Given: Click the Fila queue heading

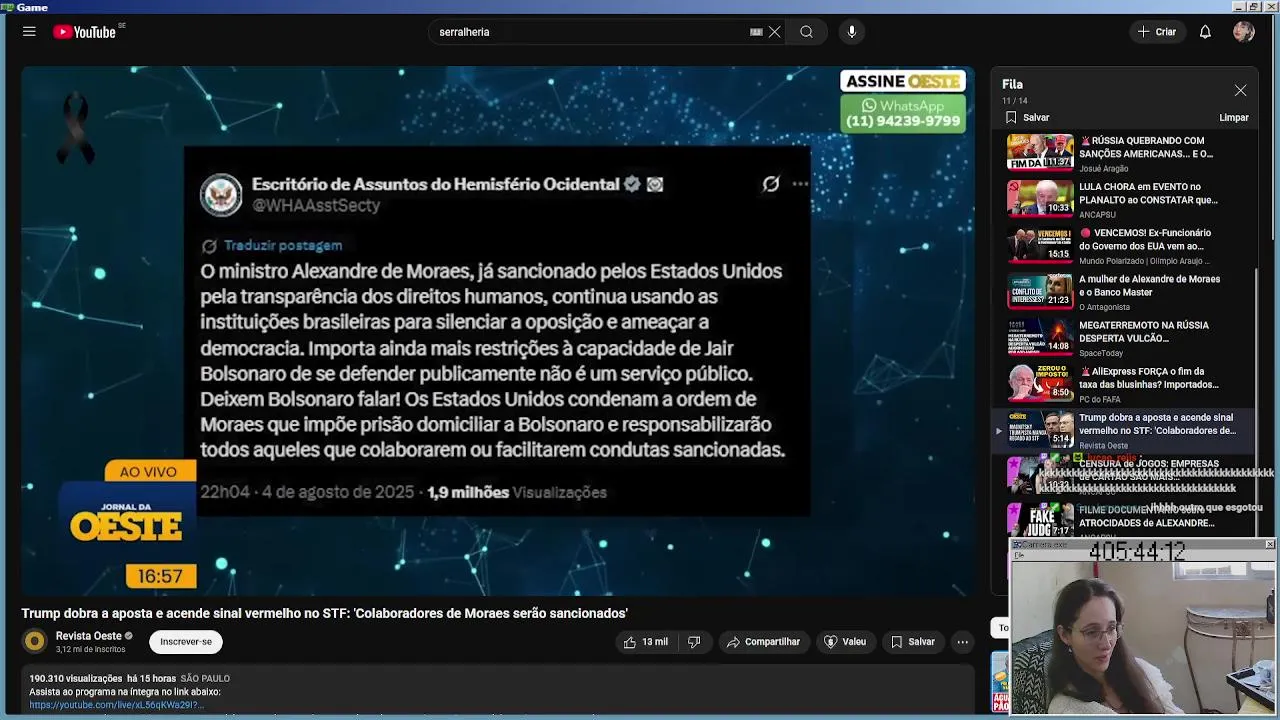Looking at the screenshot, I should point(1012,84).
